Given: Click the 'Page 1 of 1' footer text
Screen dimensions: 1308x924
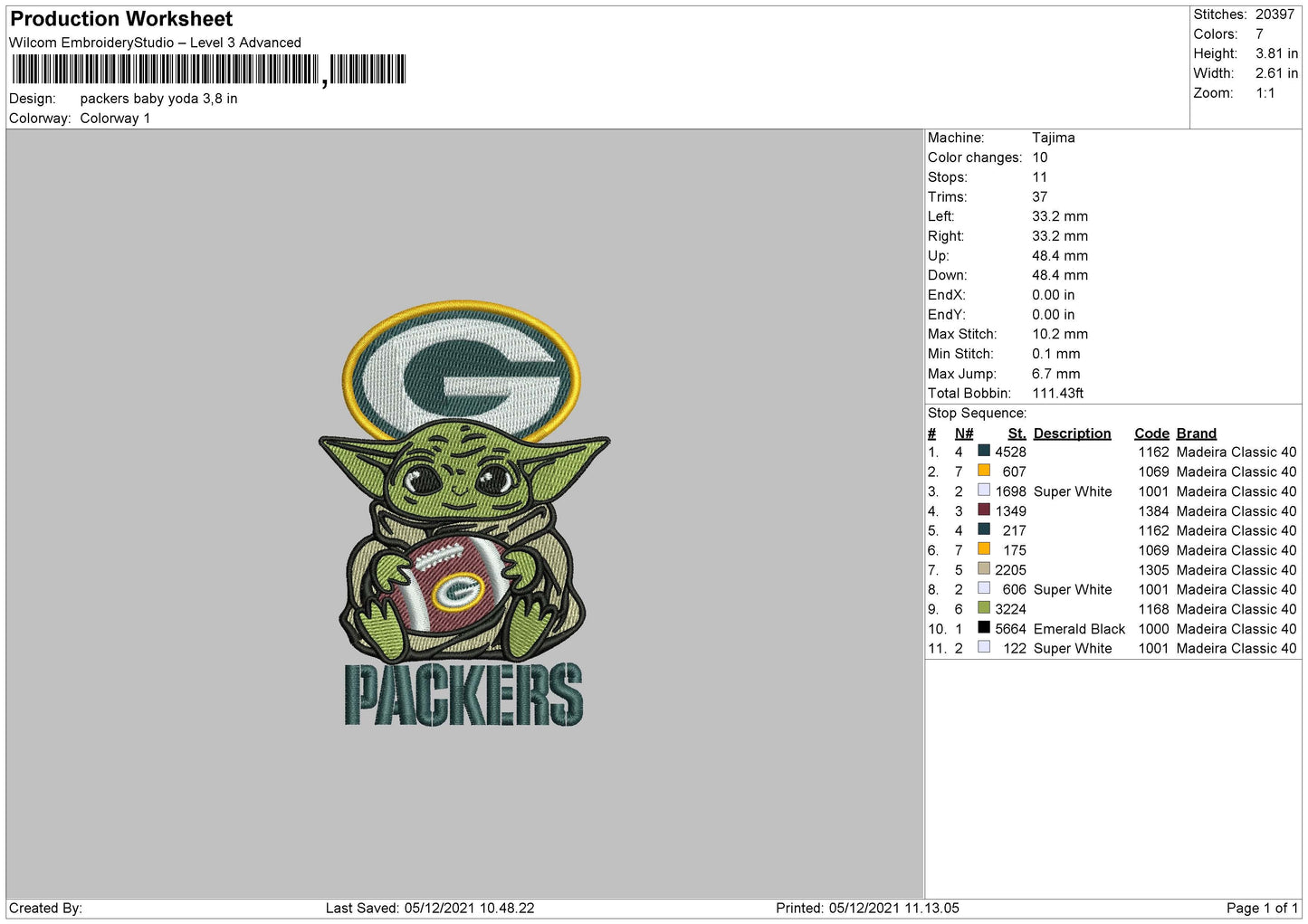Looking at the screenshot, I should pos(1262,909).
